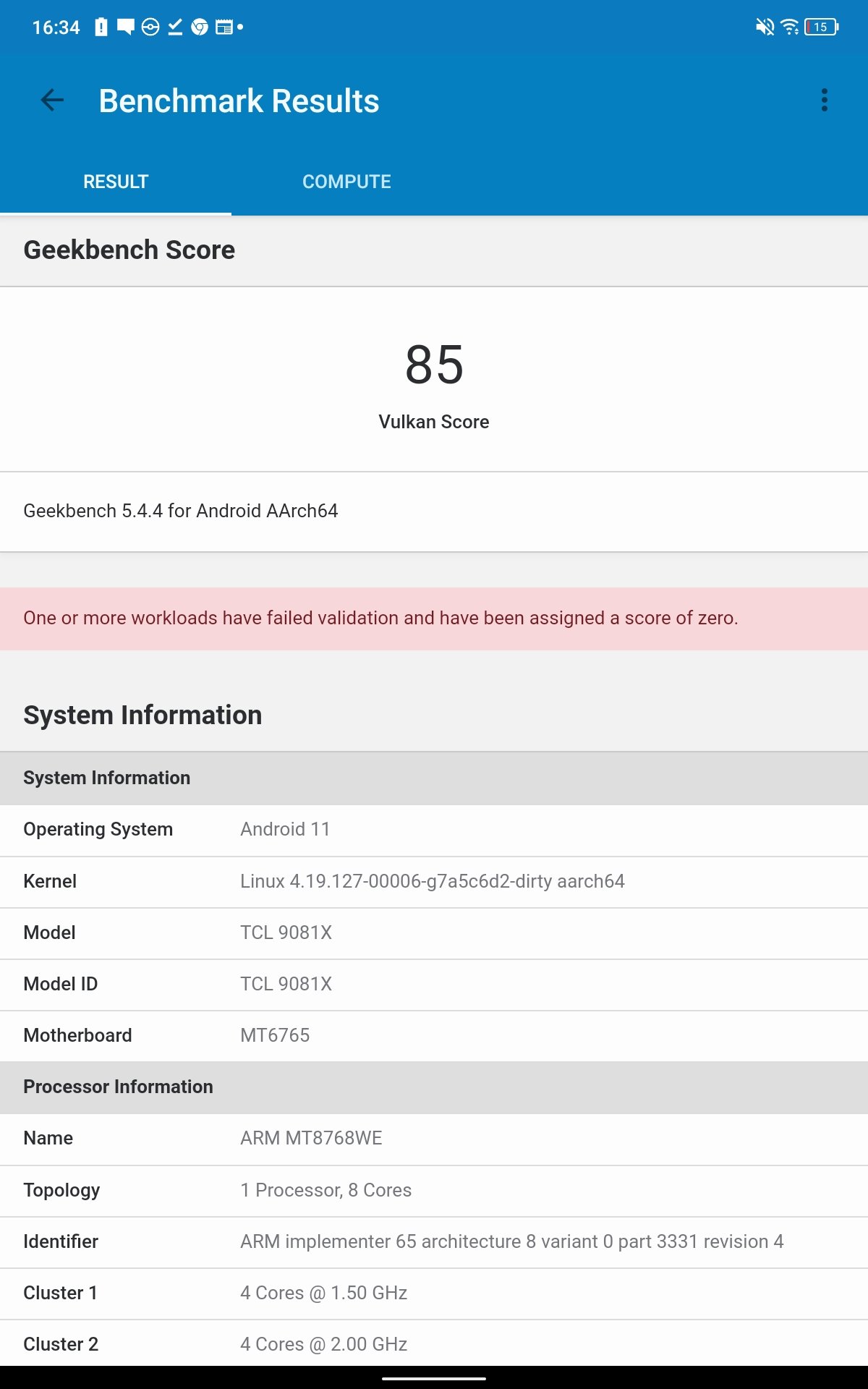Select the RESULT tab
This screenshot has width=868, height=1389.
click(x=116, y=182)
